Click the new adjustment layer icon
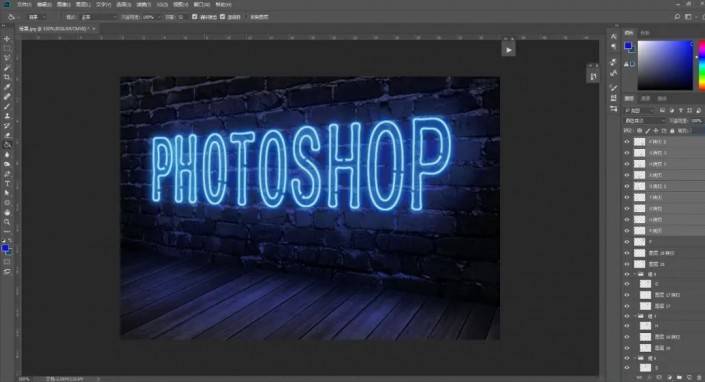This screenshot has height=382, width=705. click(x=669, y=378)
